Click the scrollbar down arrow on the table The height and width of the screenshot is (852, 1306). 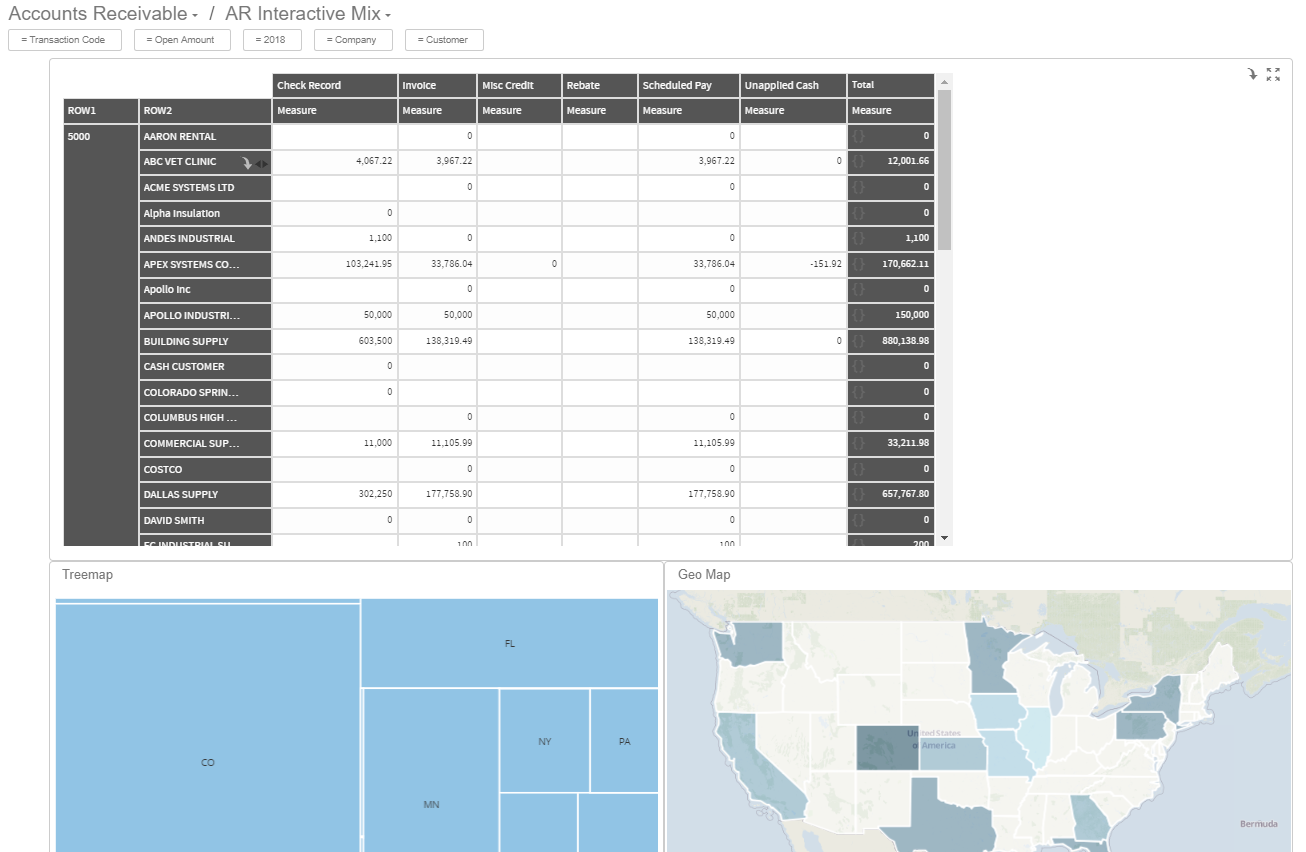[x=944, y=538]
